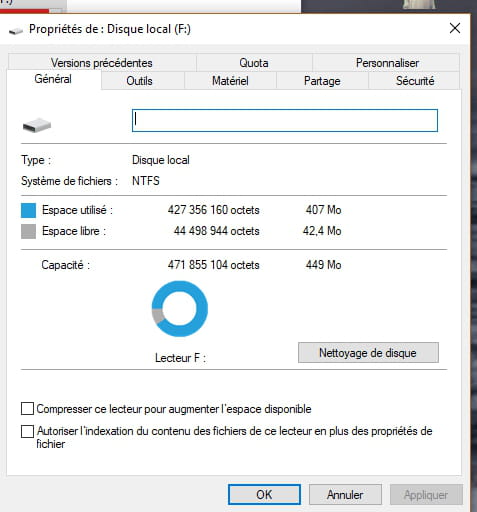Enable the compress this drive checkbox
Screen dimensions: 477x512
(27, 408)
